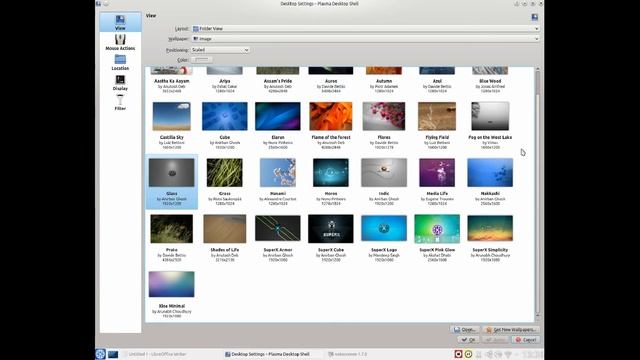Select the Ariya wallpaper
Image resolution: width=640 pixels, height=360 pixels.
224,80
